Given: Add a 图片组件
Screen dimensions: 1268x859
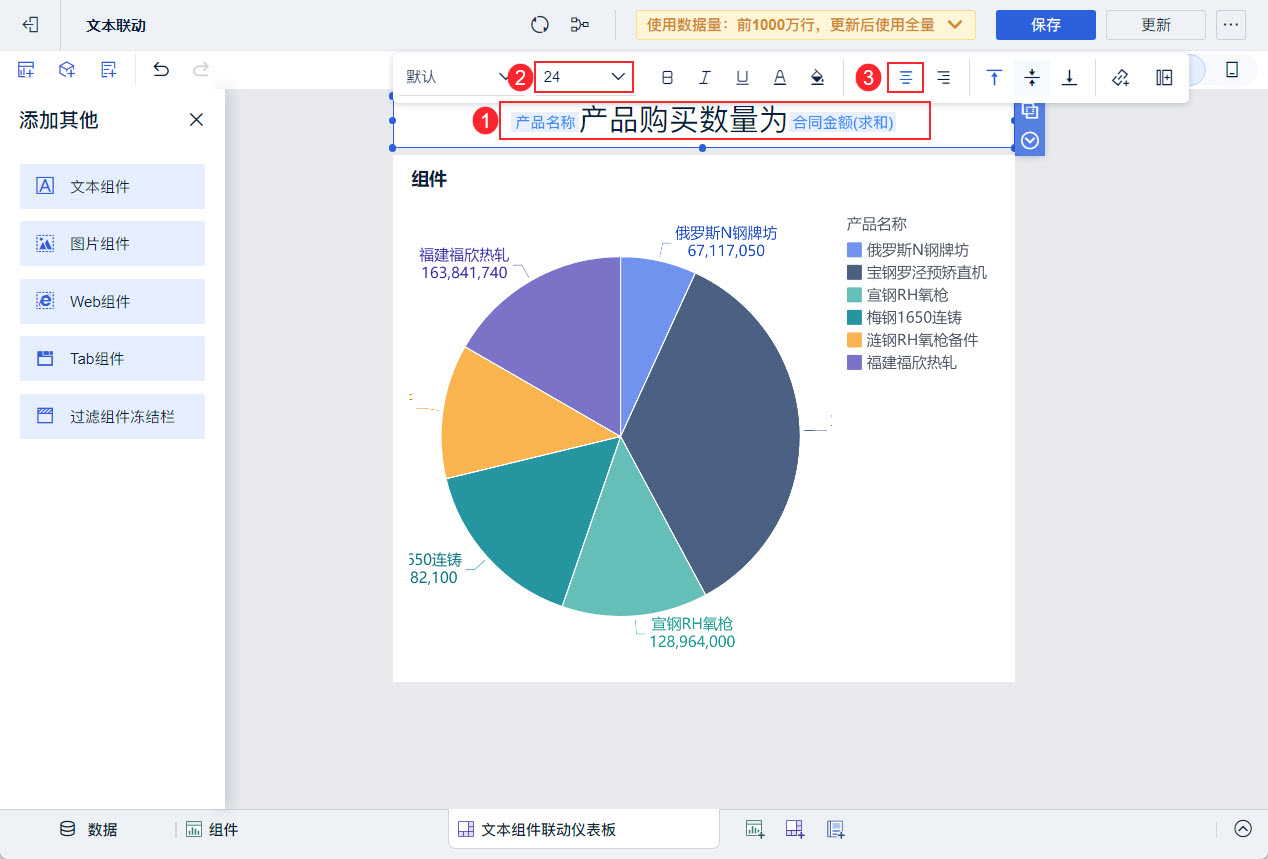Looking at the screenshot, I should tap(112, 244).
